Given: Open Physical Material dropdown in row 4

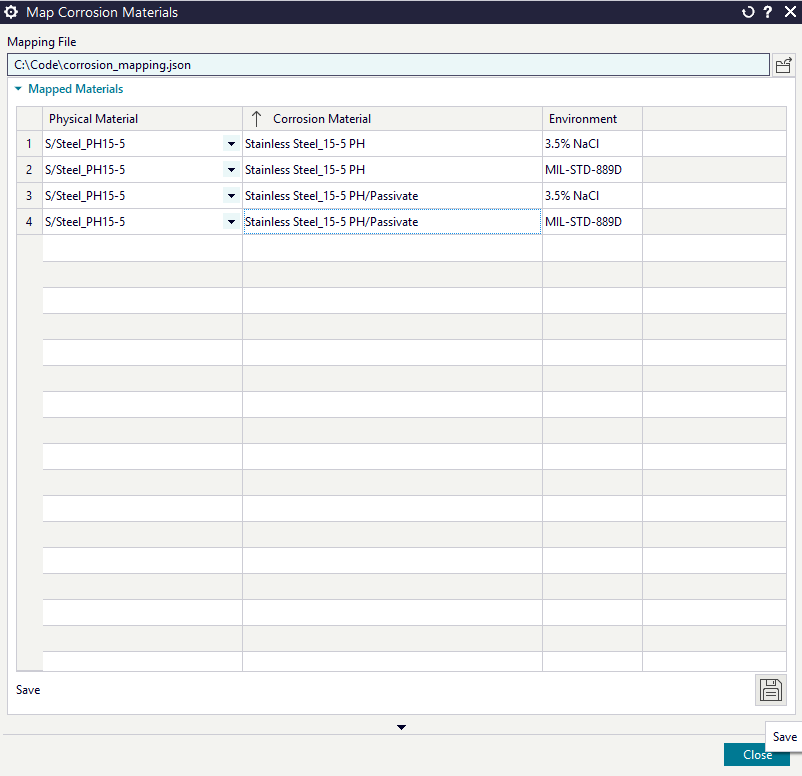Looking at the screenshot, I should coord(231,222).
